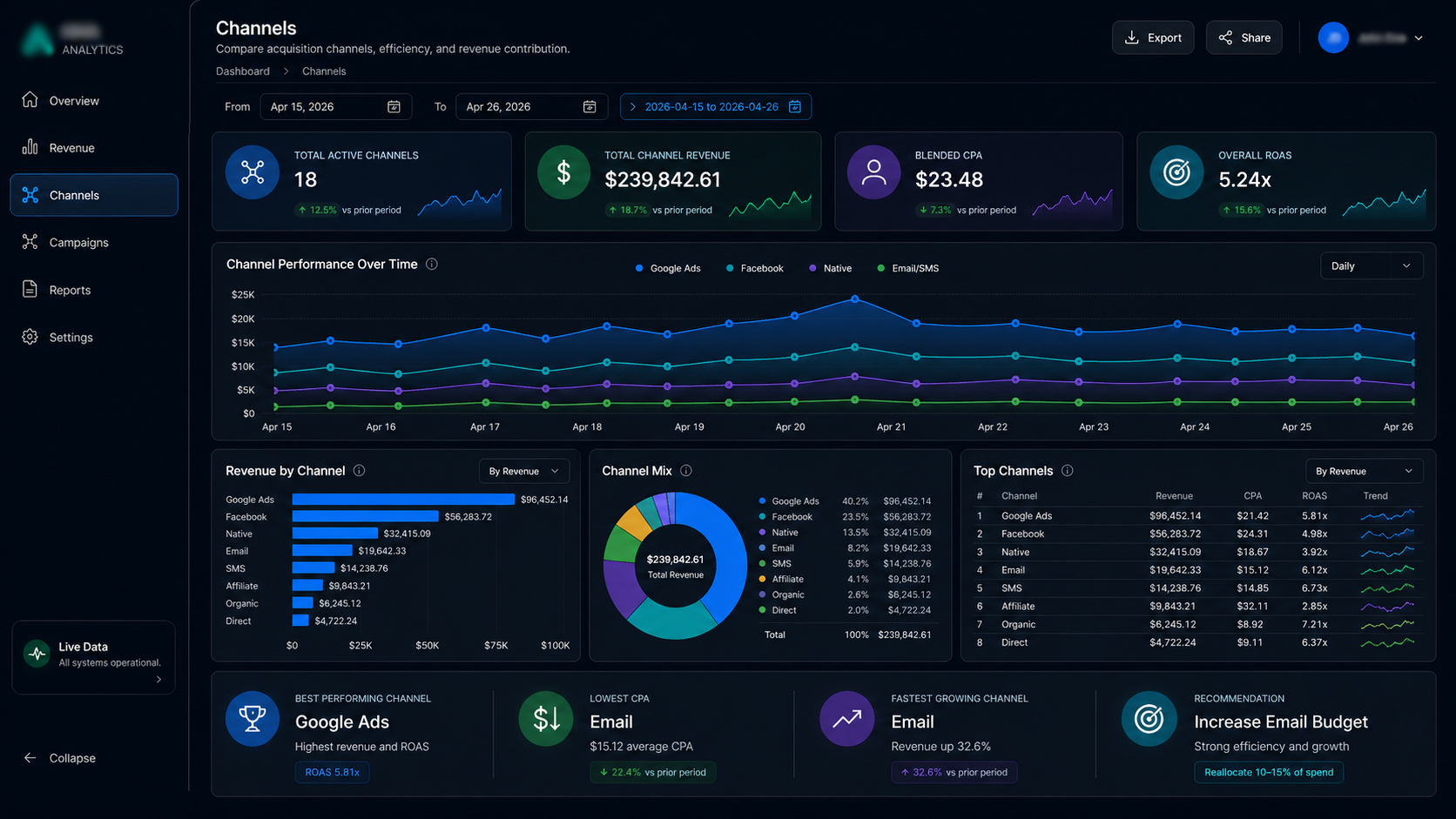Open Campaigns in the sidebar
1456x819 pixels.
click(94, 243)
